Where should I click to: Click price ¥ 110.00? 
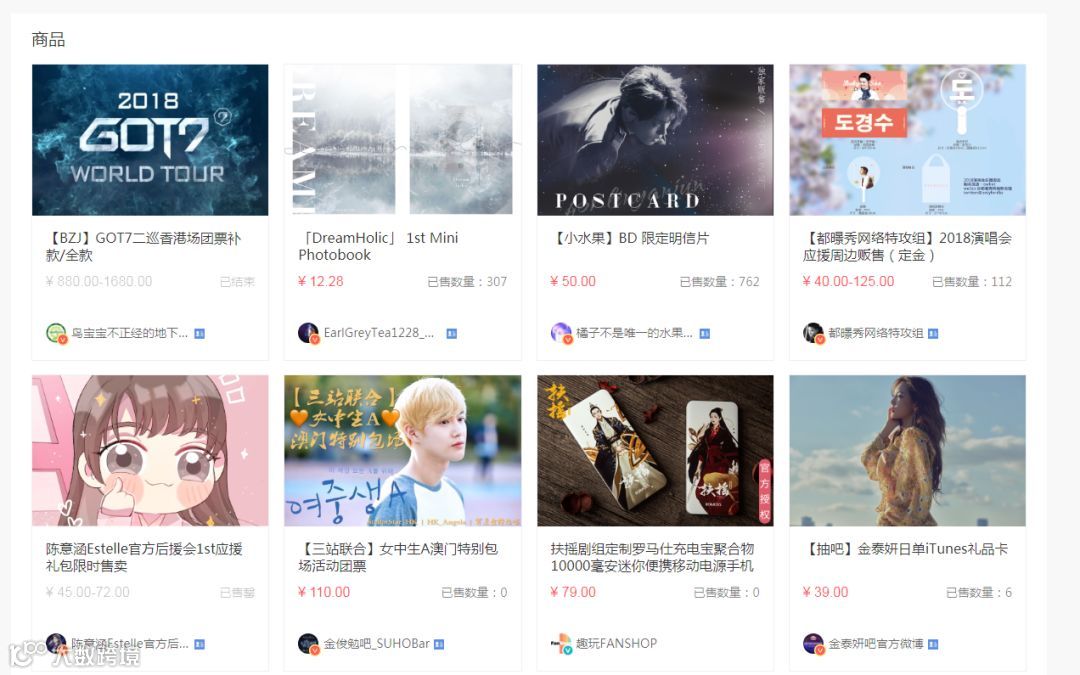click(x=324, y=592)
